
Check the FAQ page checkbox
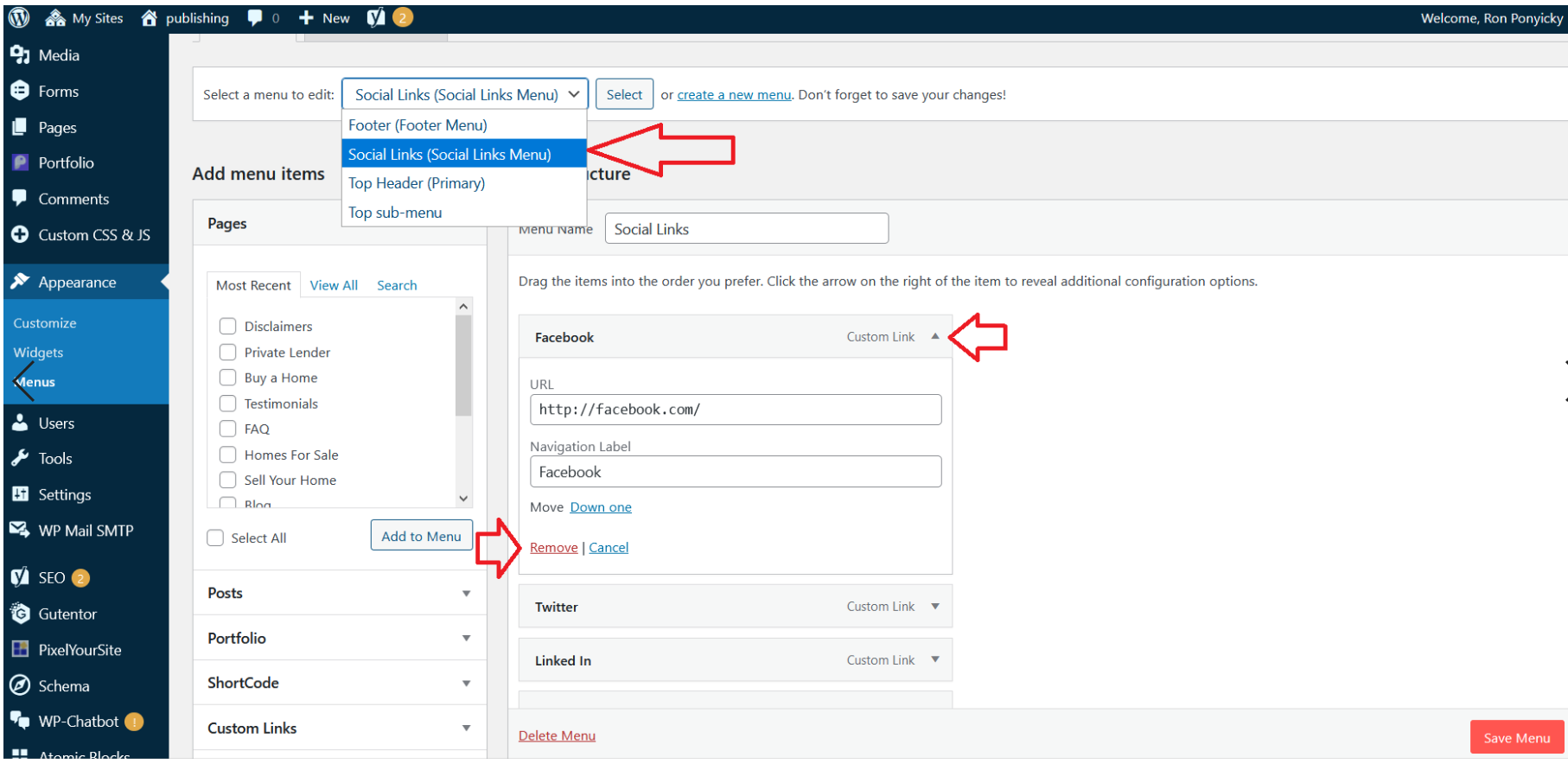pyautogui.click(x=227, y=429)
